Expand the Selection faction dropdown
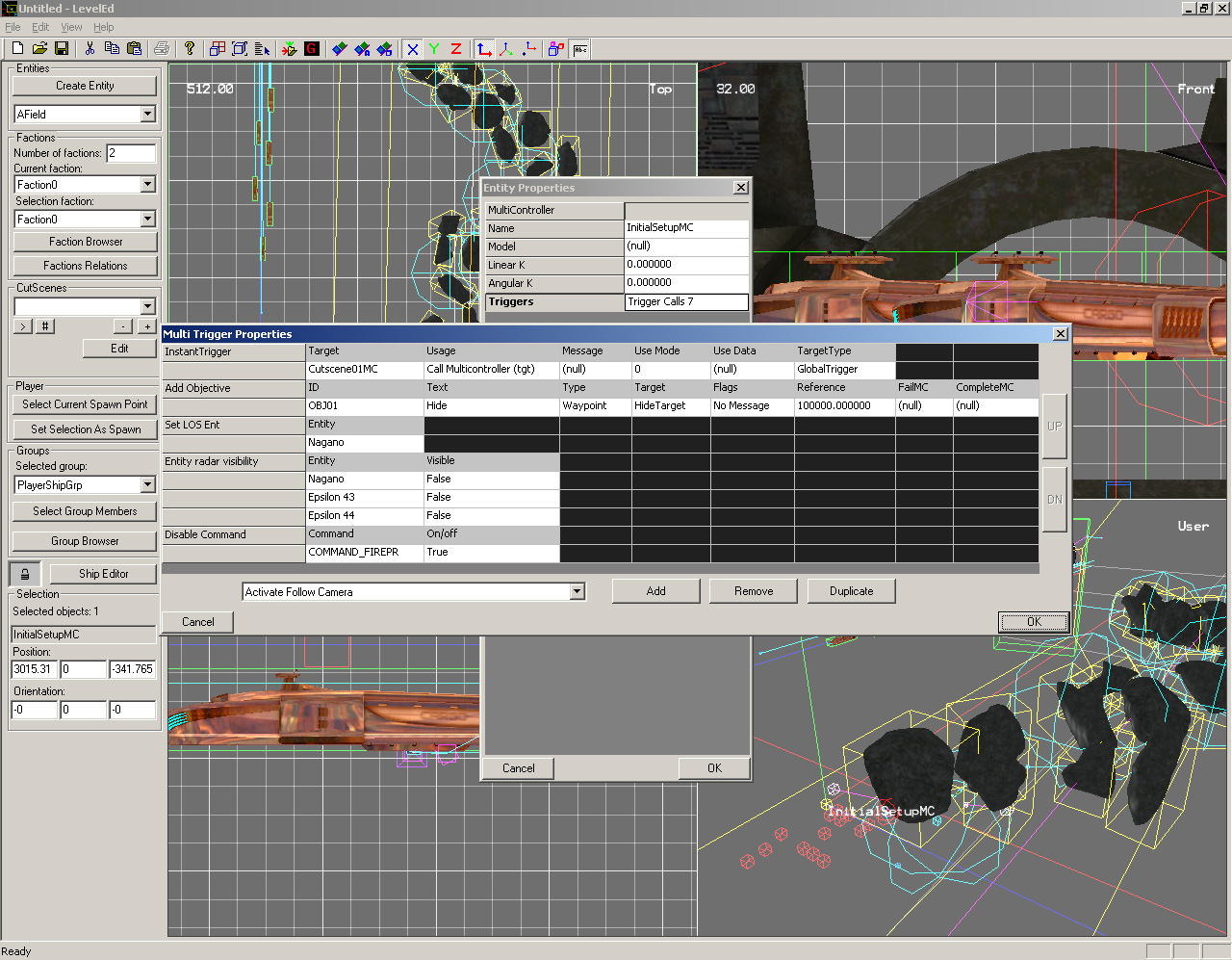The height and width of the screenshot is (960, 1232). tap(147, 220)
